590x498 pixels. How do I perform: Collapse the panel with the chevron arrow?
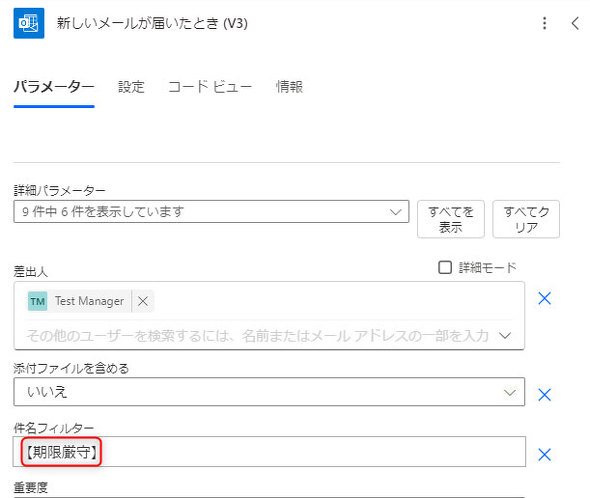(x=575, y=23)
